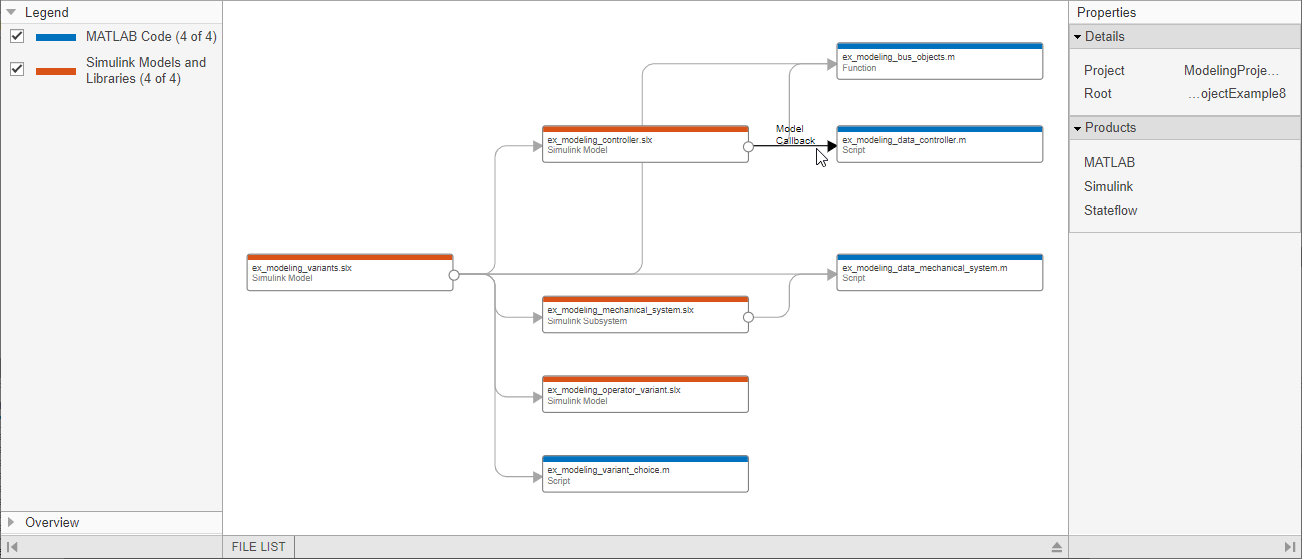Click arrowhead entering ex_modeling_data_mechanical_system.m

pos(831,273)
